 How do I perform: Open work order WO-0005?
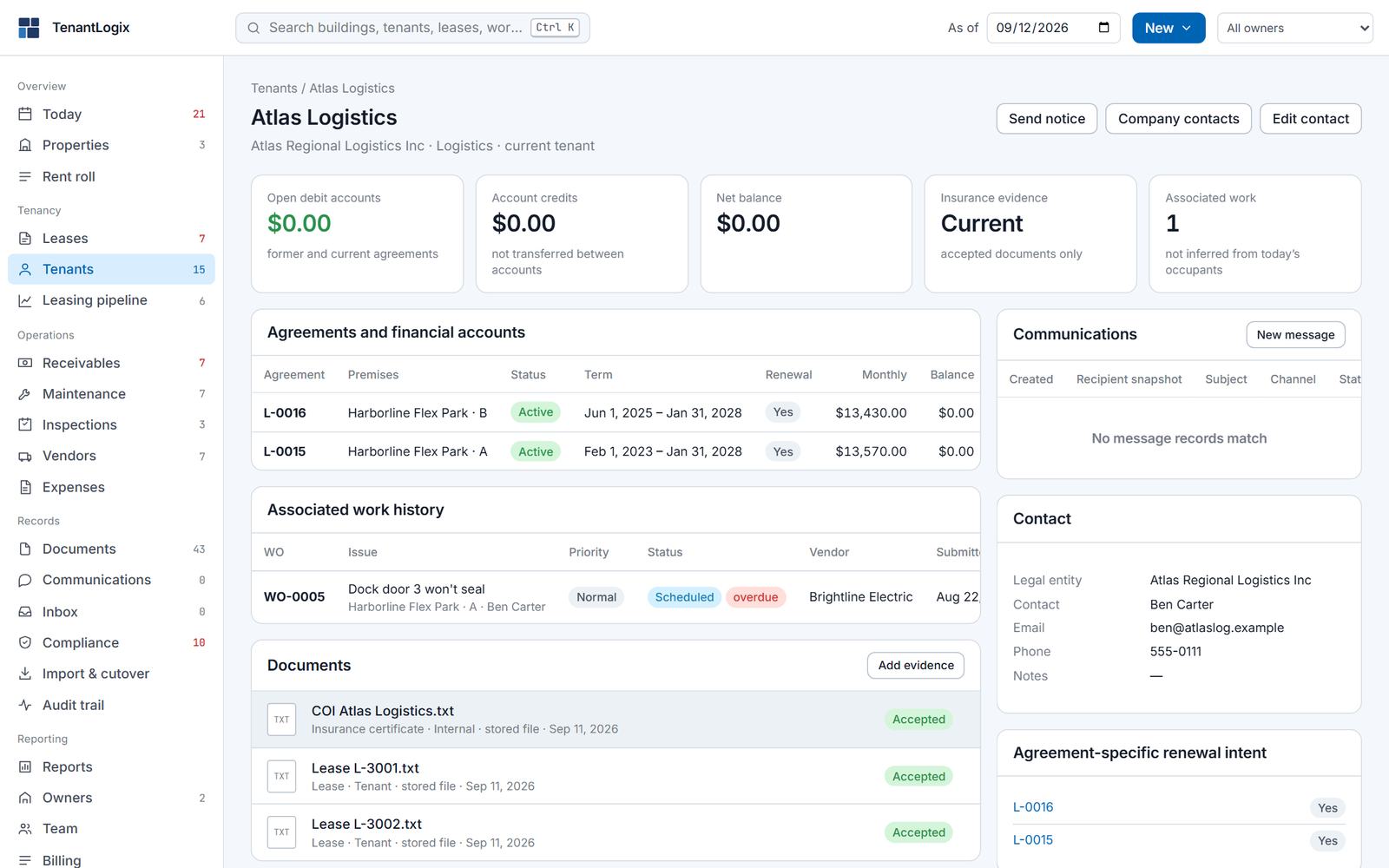pos(616,597)
